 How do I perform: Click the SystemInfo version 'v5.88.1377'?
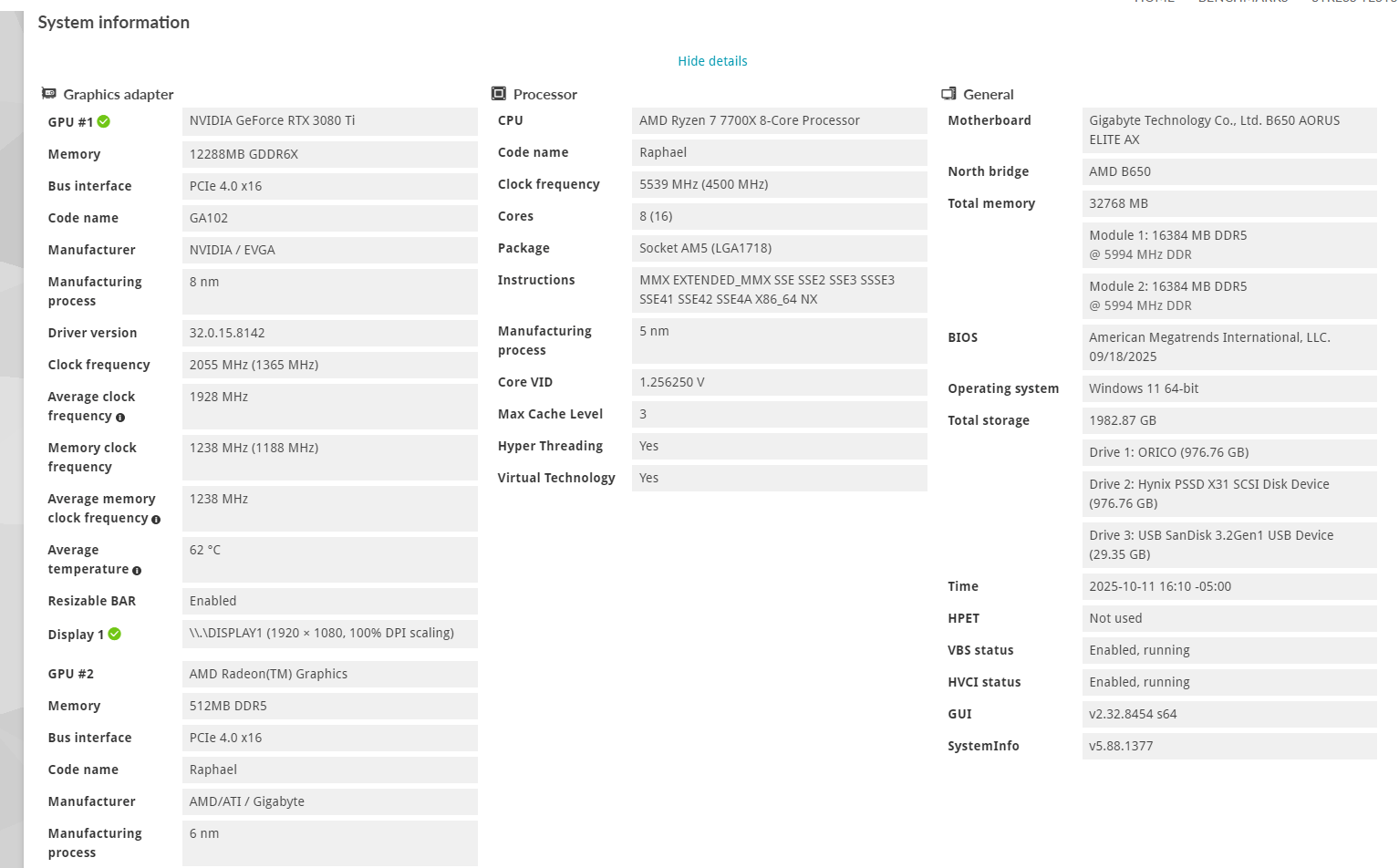[x=1229, y=746]
